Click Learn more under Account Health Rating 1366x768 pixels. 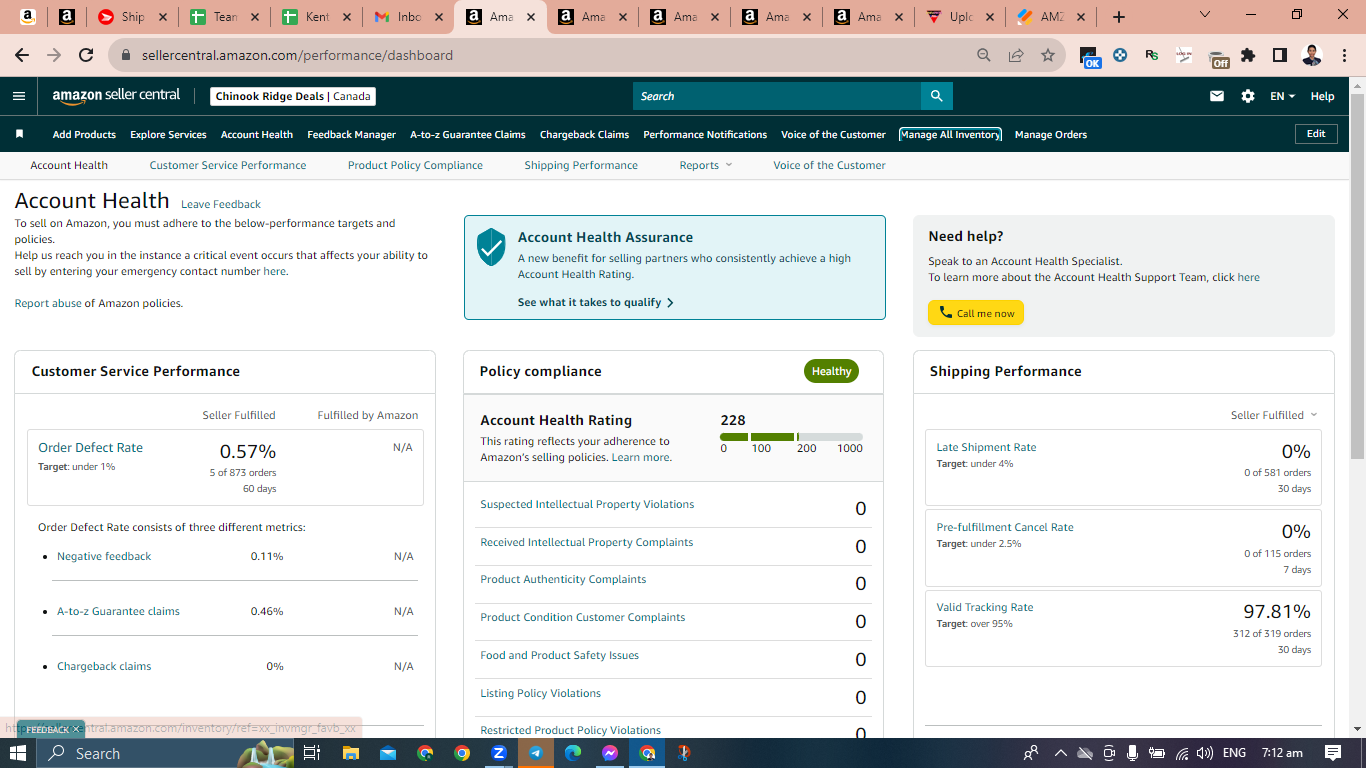coord(641,457)
